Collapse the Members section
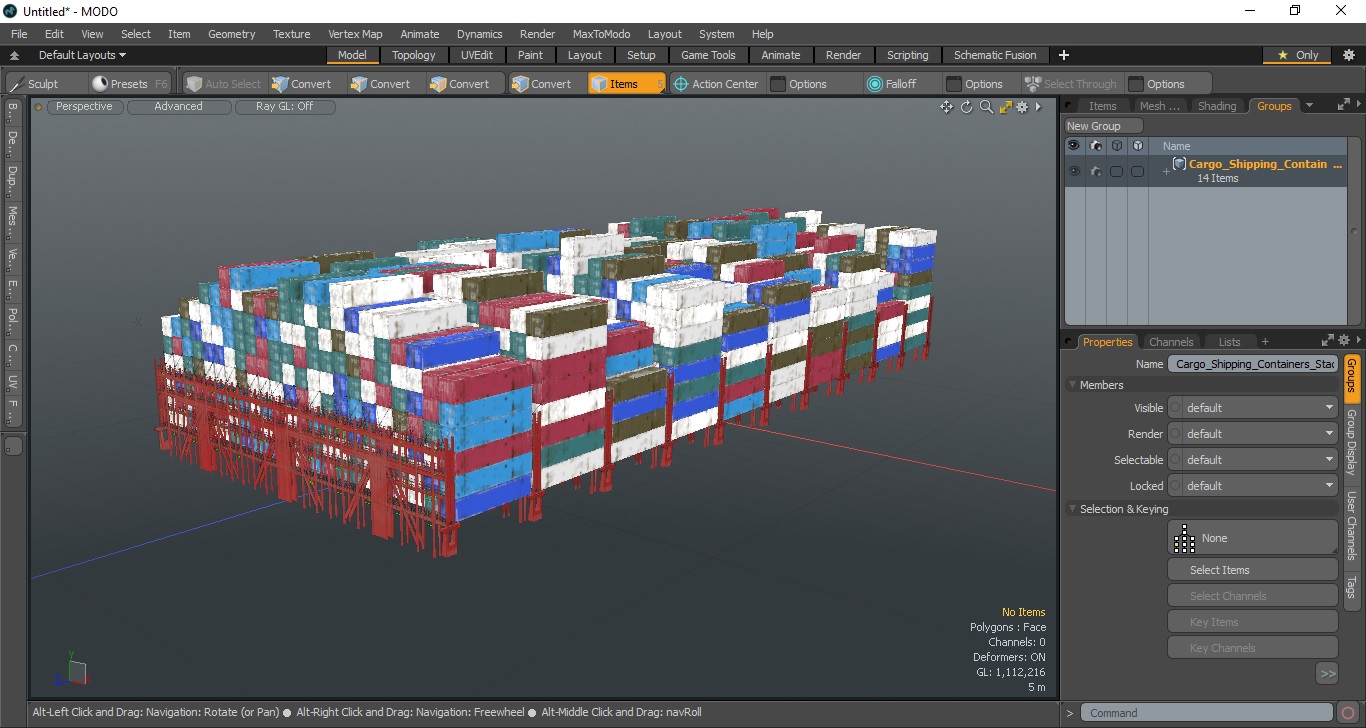 (x=1073, y=385)
